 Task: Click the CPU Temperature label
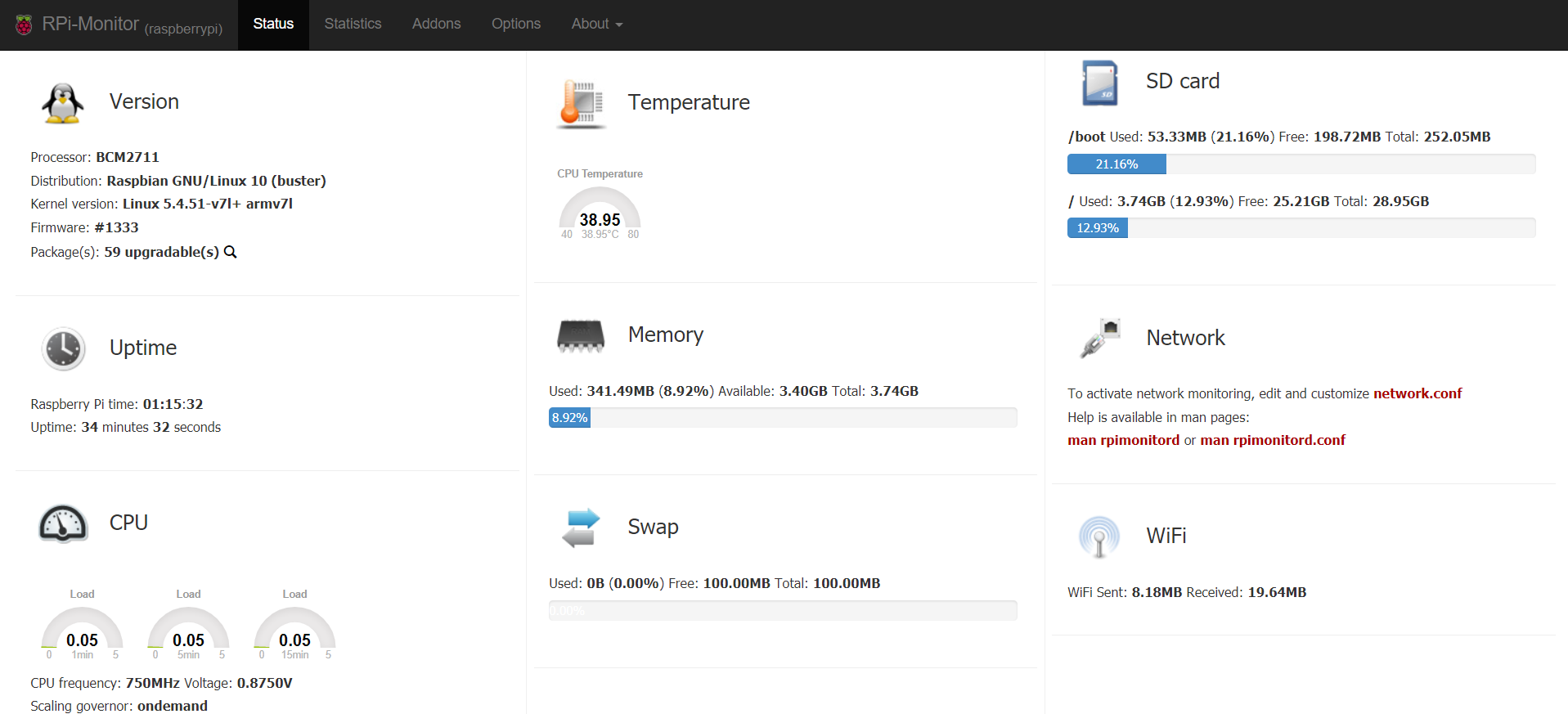[600, 173]
